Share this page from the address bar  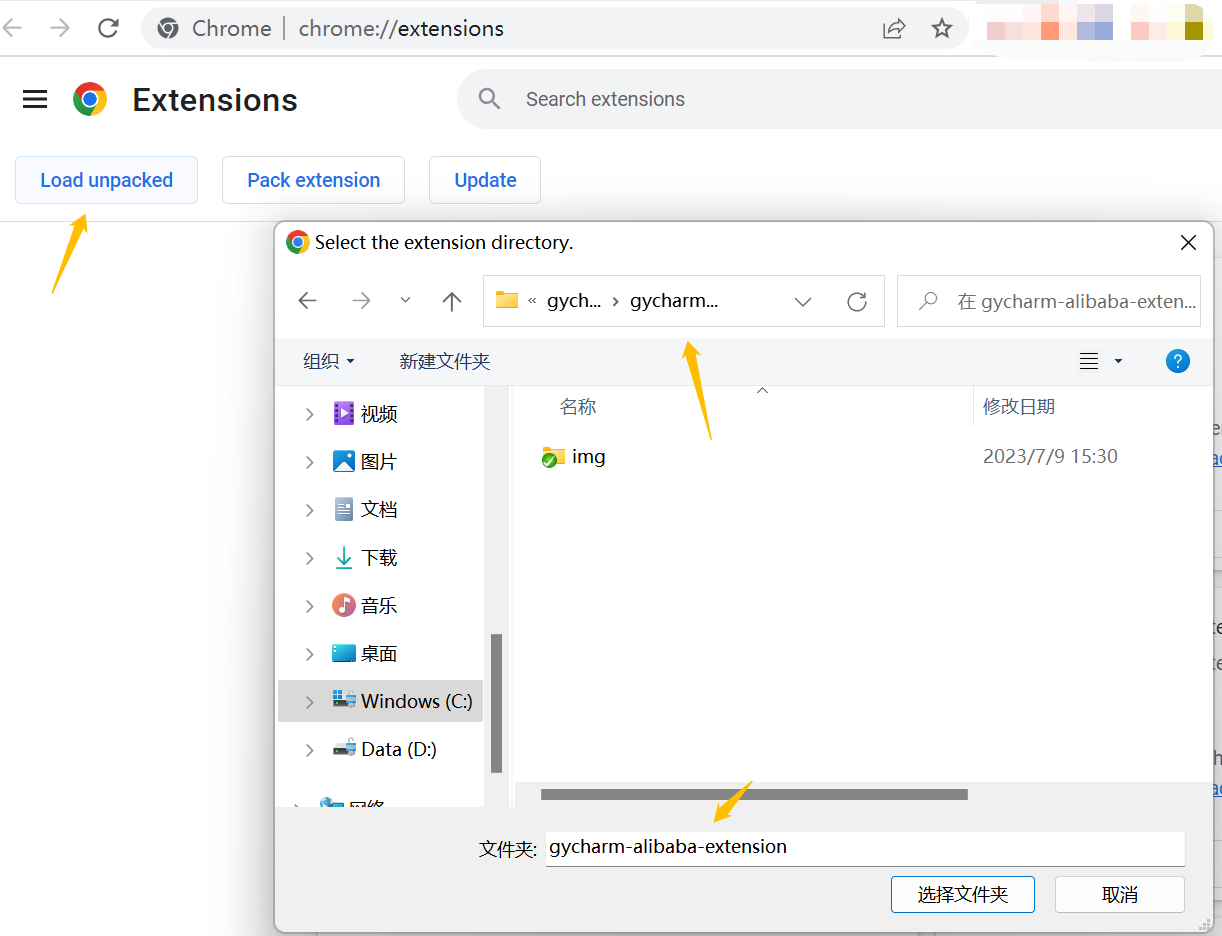[x=894, y=28]
